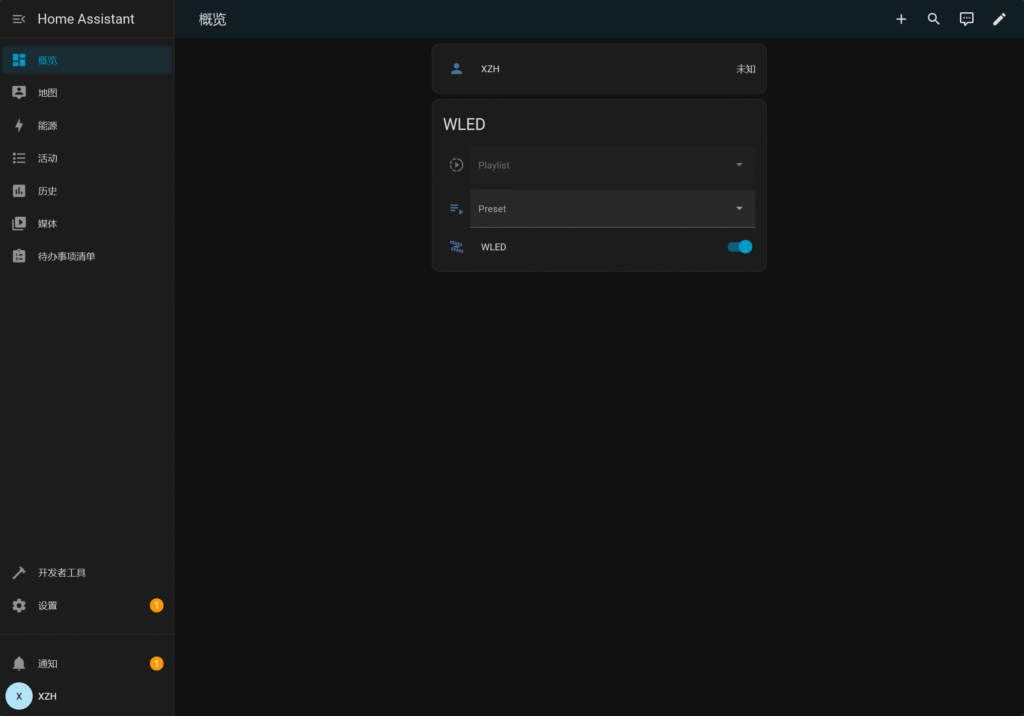The height and width of the screenshot is (716, 1024).
Task: Open the XZH user profile avatar
Action: 19,696
